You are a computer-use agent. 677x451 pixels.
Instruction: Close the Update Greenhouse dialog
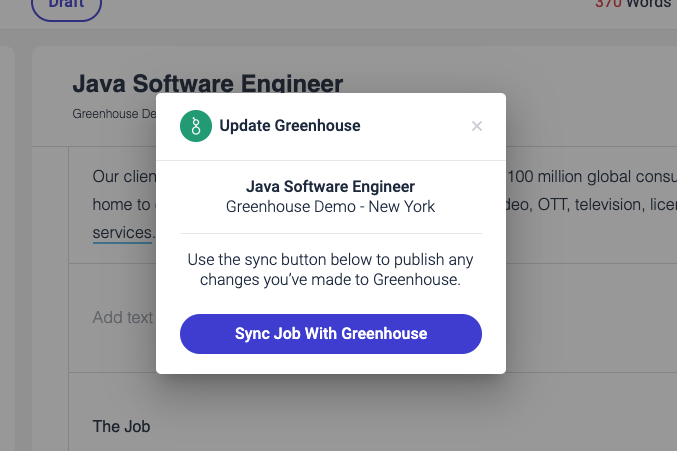click(477, 126)
